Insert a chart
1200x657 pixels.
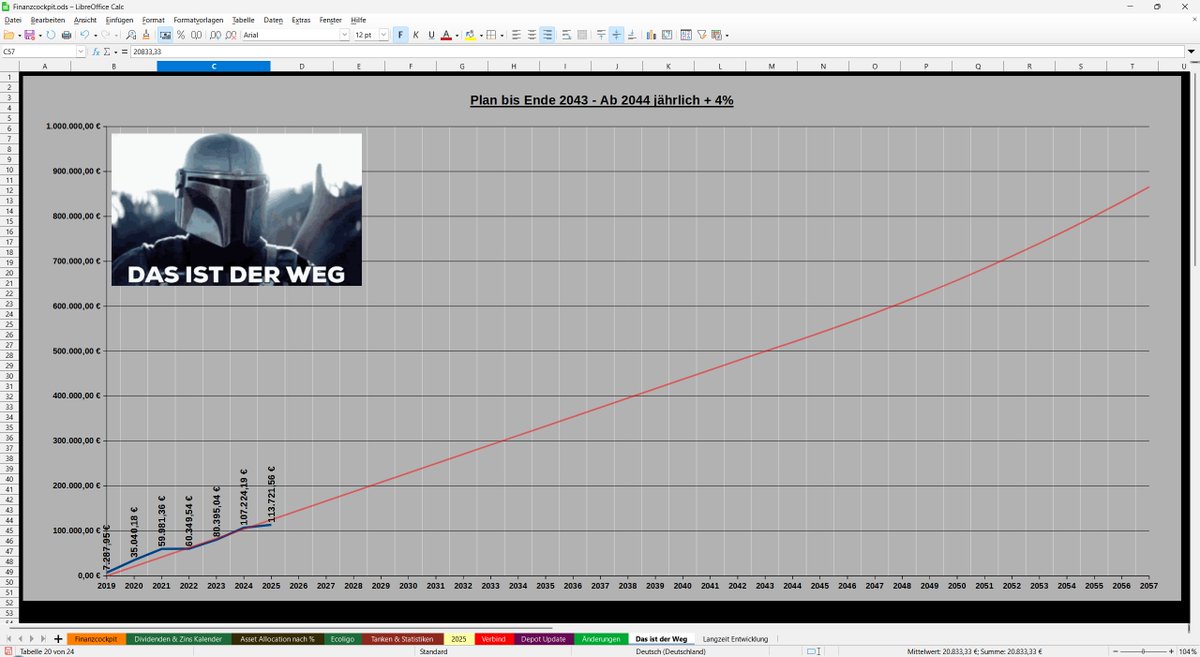(651, 35)
